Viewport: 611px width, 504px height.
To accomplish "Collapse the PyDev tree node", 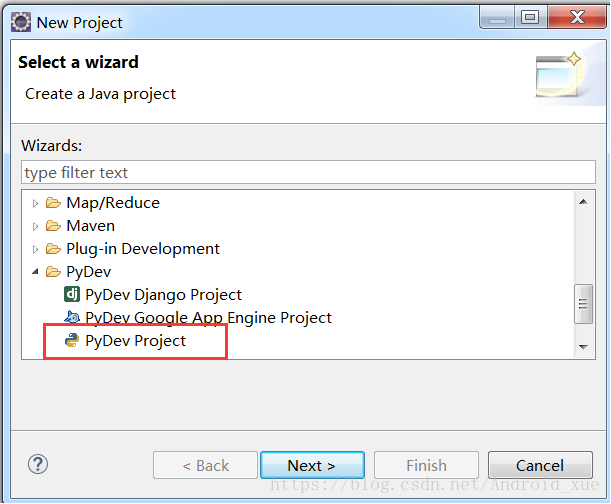I will pos(35,272).
